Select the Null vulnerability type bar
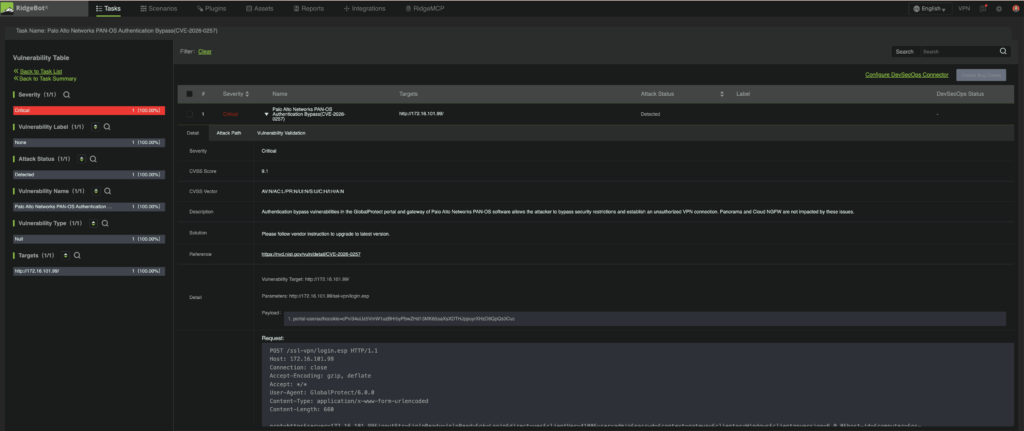 click(x=89, y=238)
